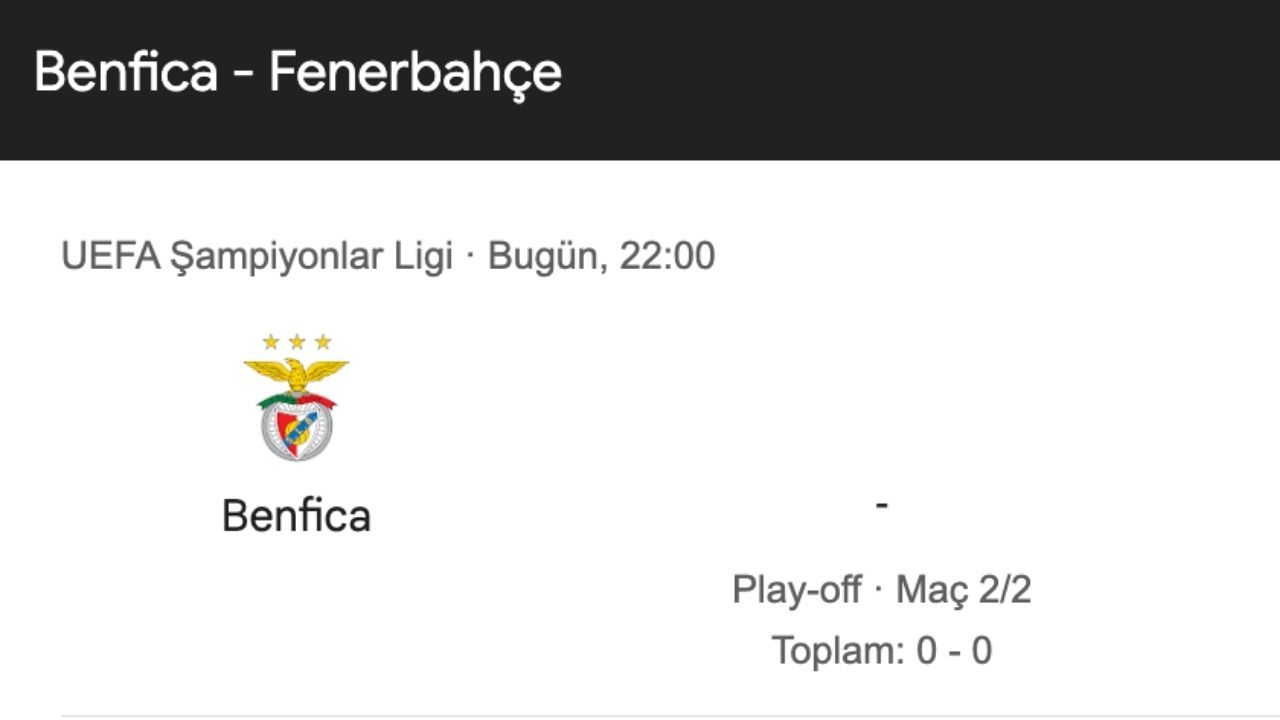1280x720 pixels.
Task: Click the red shield in Benfica's crest
Action: click(x=296, y=428)
